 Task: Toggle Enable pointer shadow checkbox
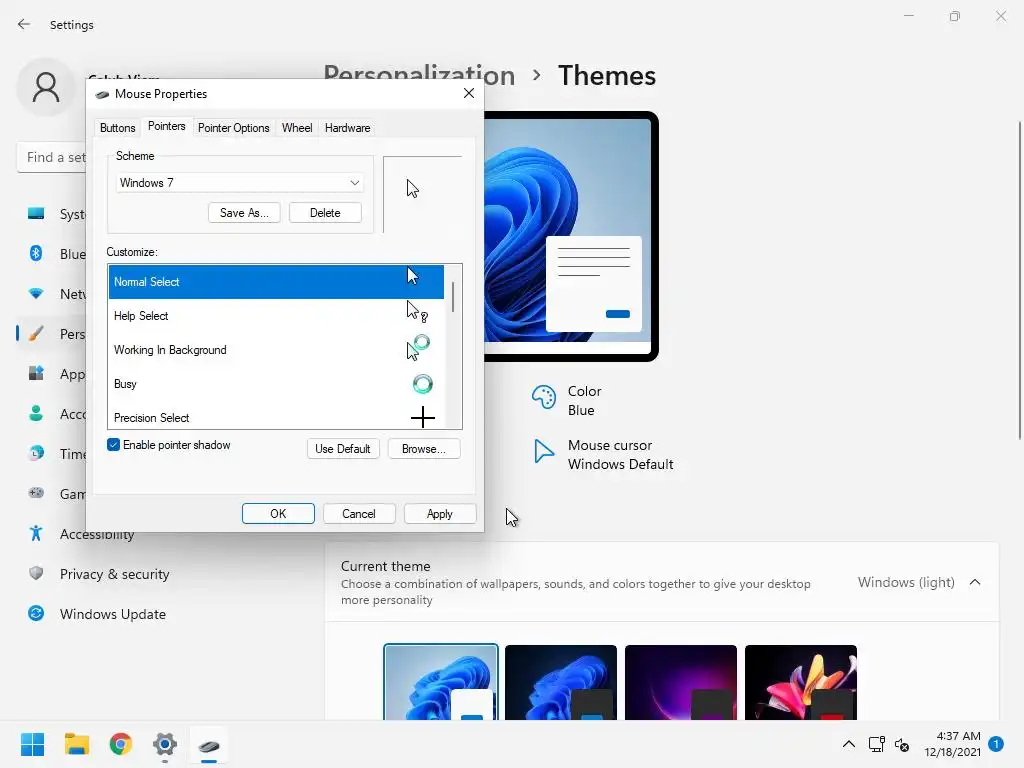point(113,445)
